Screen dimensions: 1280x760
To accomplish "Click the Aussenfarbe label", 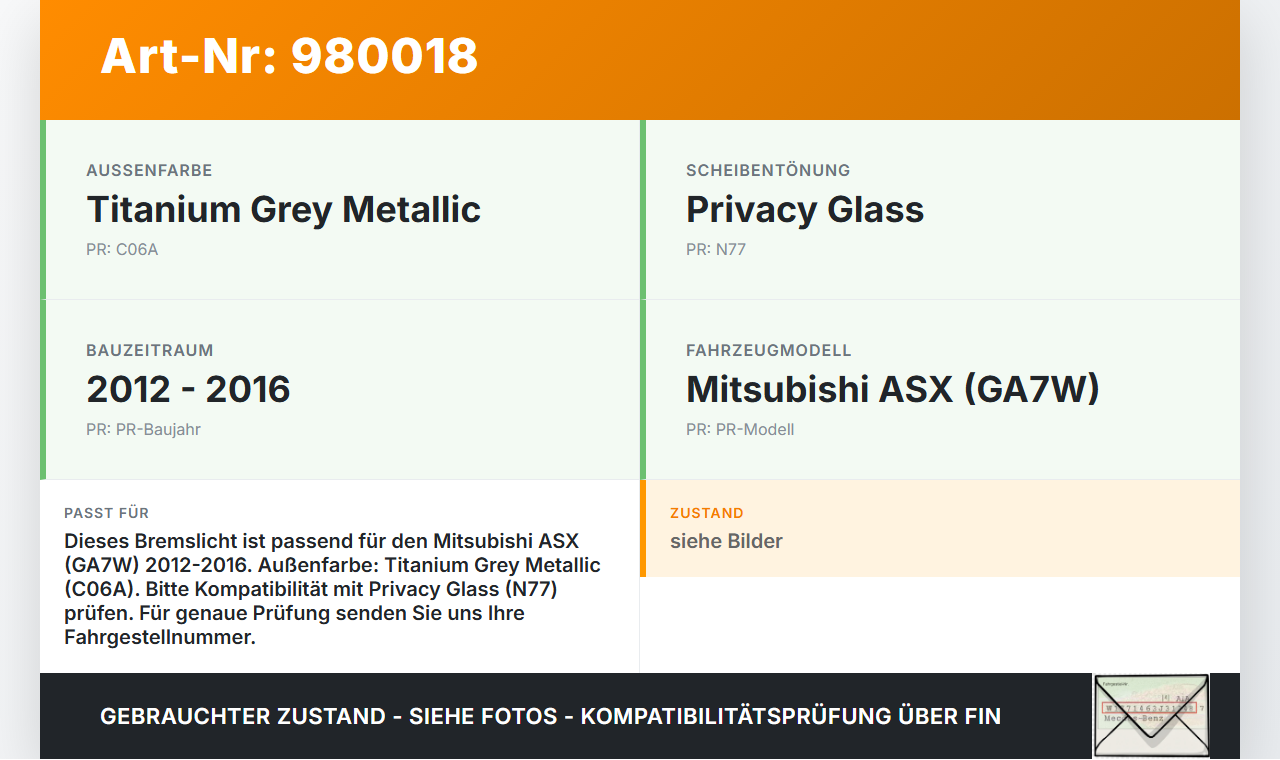I will [x=149, y=171].
